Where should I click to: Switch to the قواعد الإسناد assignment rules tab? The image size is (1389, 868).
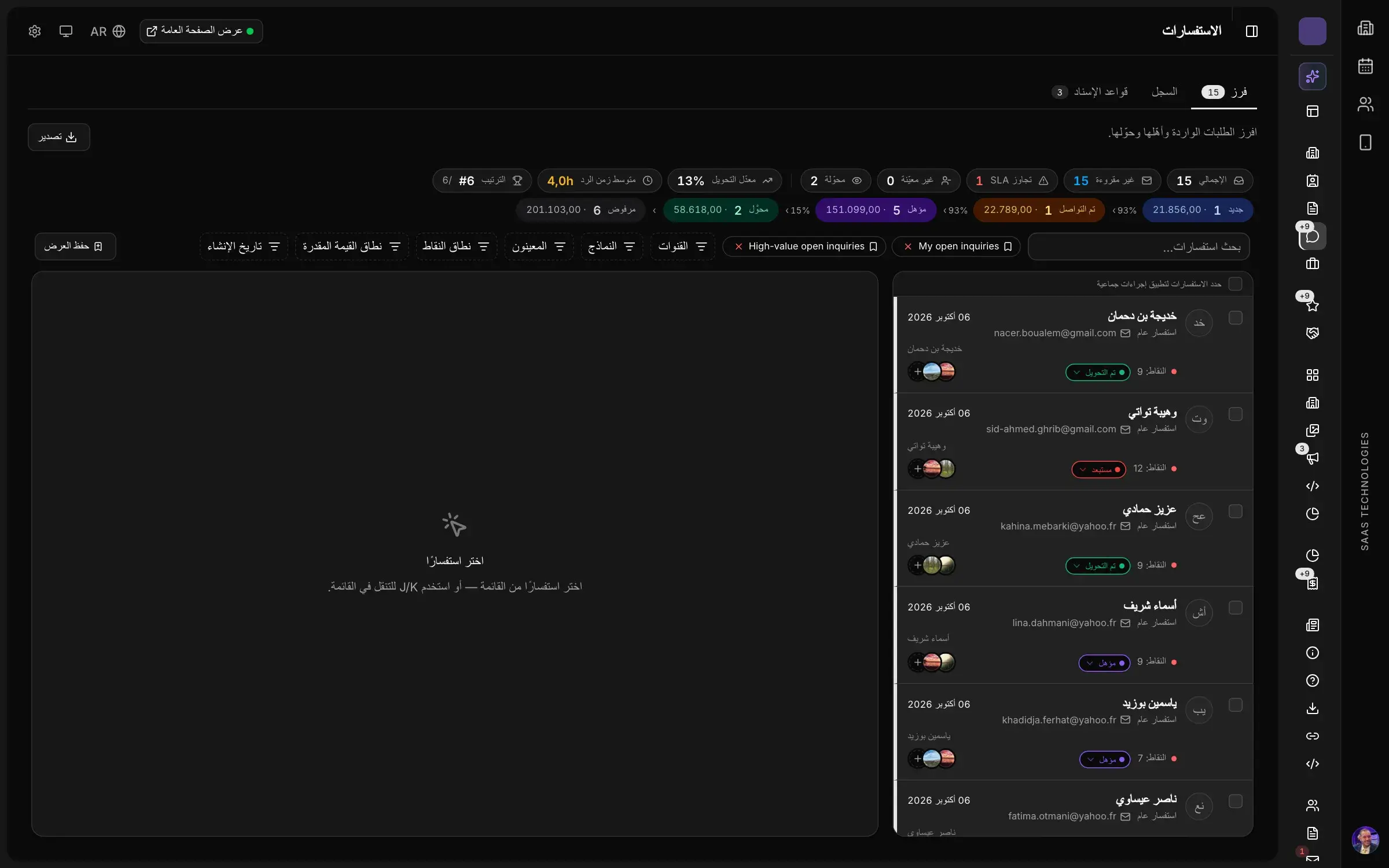coord(1090,92)
